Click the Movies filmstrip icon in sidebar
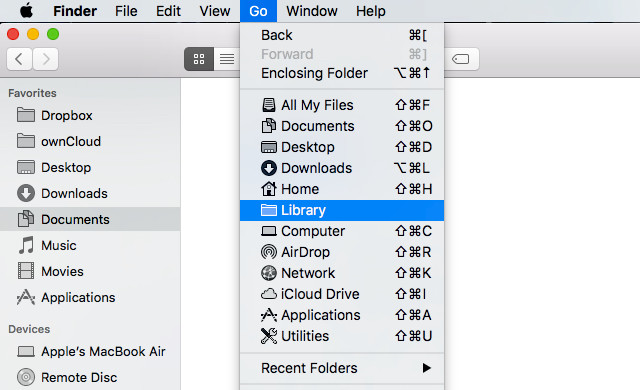The width and height of the screenshot is (640, 390). click(x=26, y=271)
